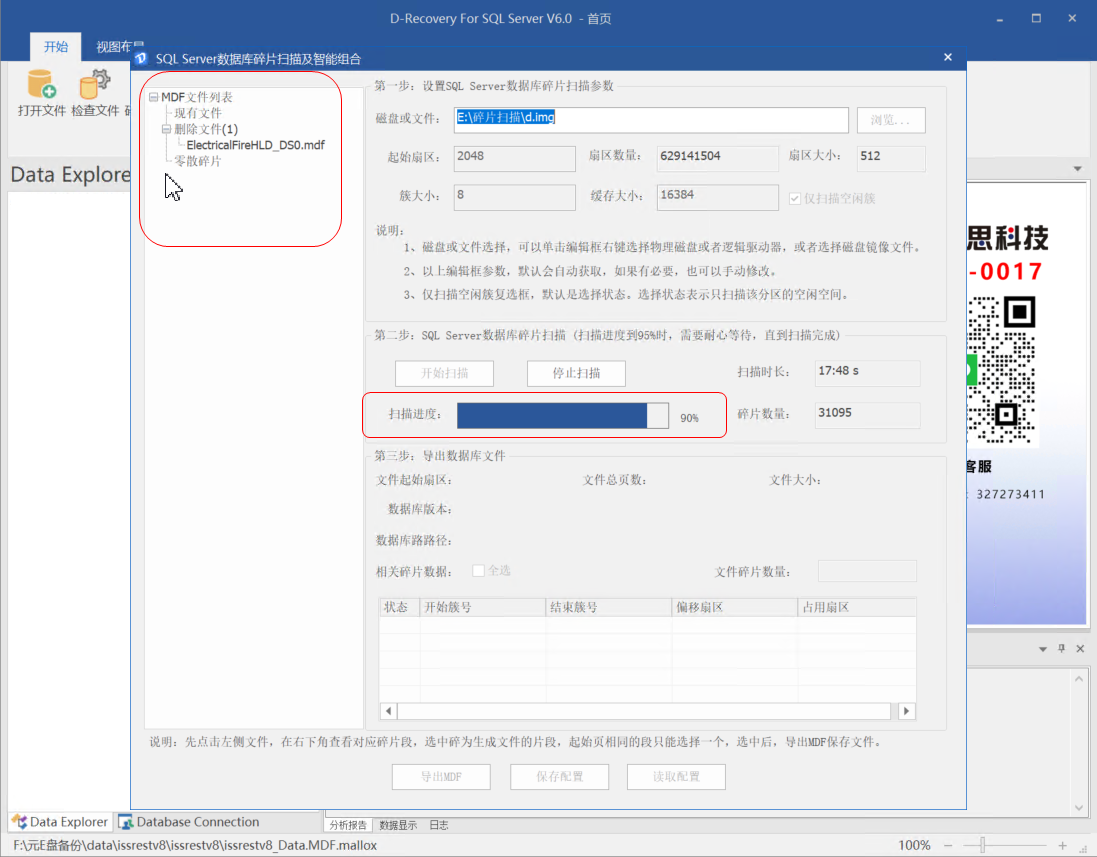Click the 结束簇号 column header

609,607
